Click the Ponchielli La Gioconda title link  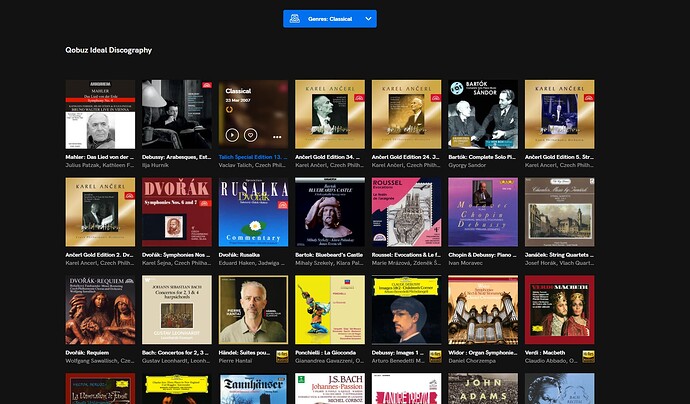[329, 353]
